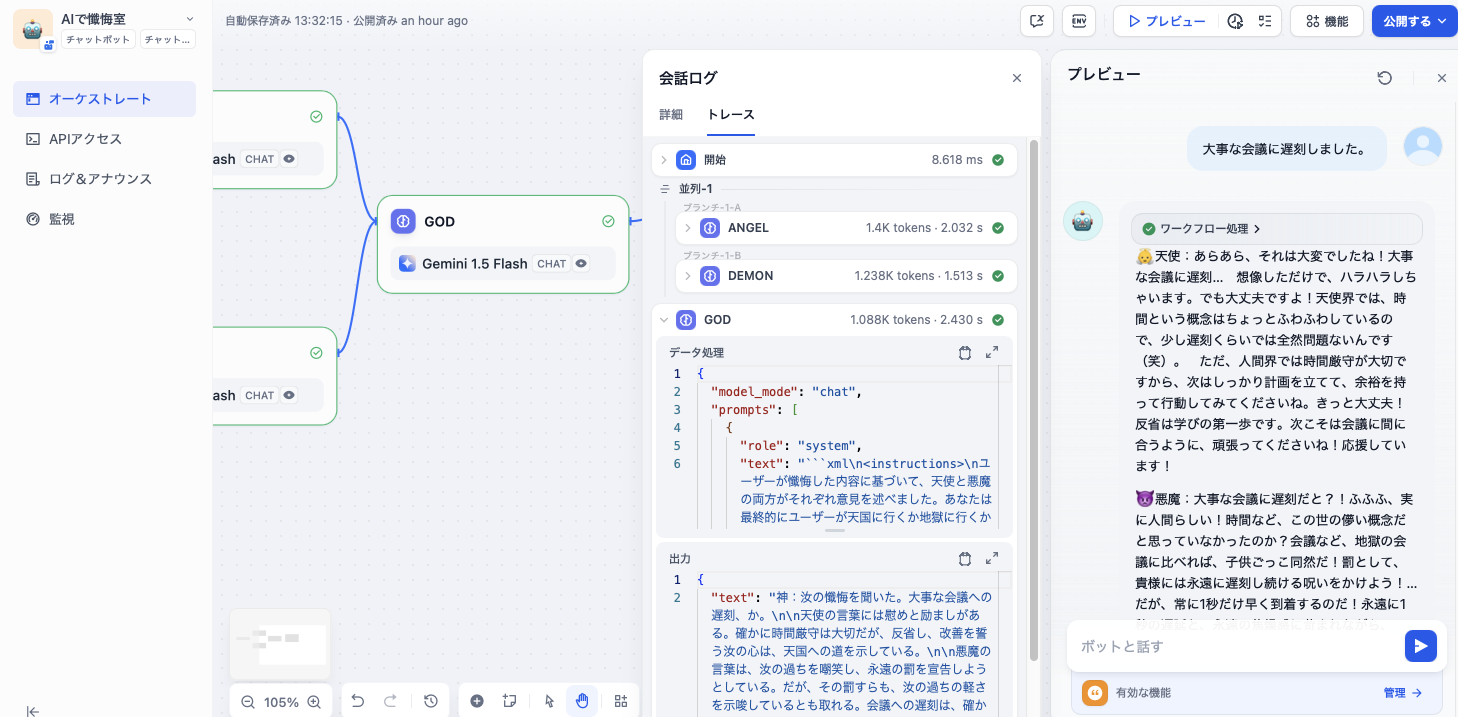Viewport: 1458px width, 717px height.
Task: Add a note to the canvas
Action: [509, 701]
